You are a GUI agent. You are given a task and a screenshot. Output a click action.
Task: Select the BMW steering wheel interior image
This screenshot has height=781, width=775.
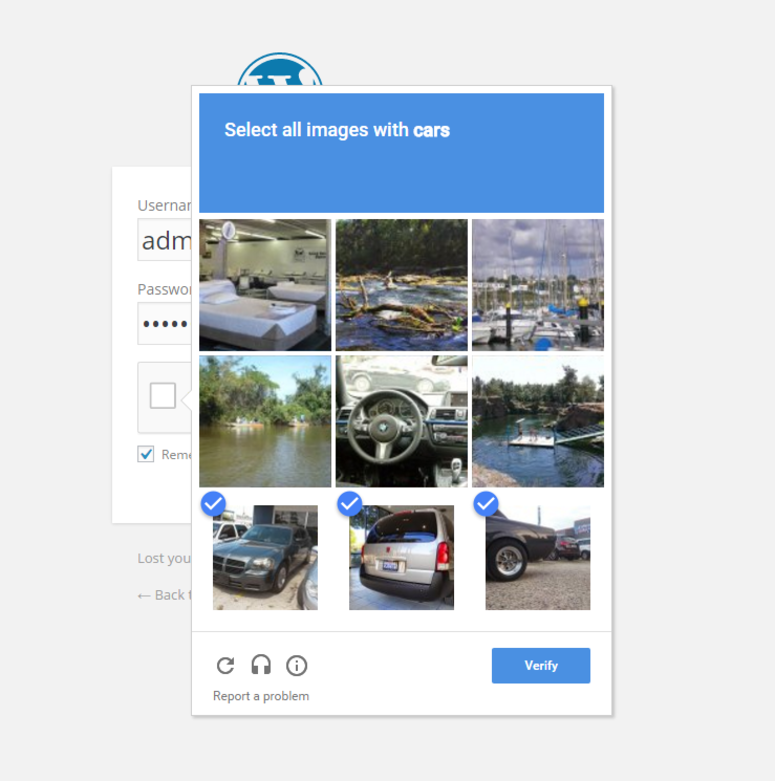coord(401,421)
